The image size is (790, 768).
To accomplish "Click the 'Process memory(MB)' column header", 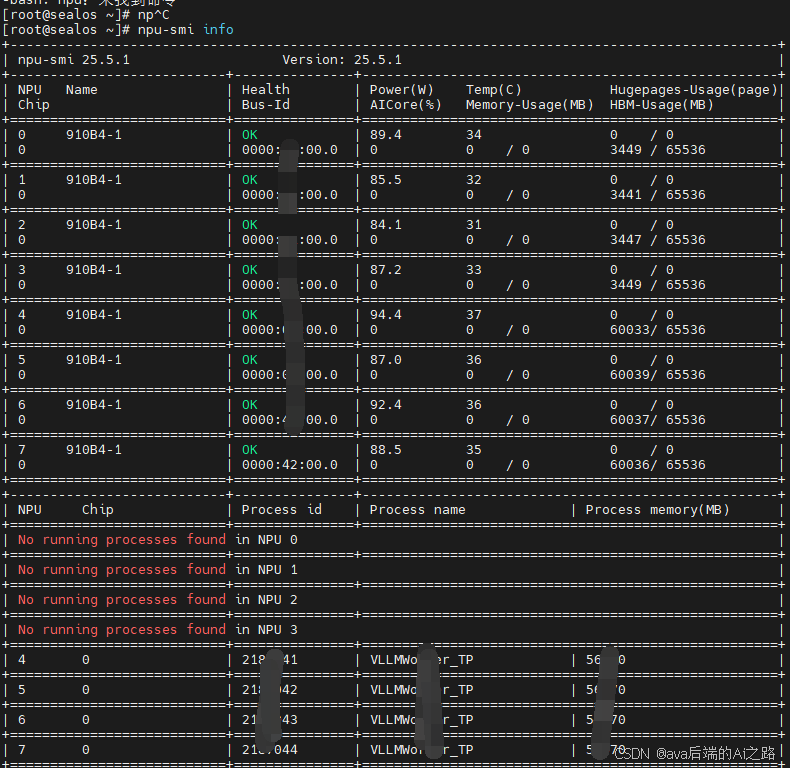I will pyautogui.click(x=657, y=510).
